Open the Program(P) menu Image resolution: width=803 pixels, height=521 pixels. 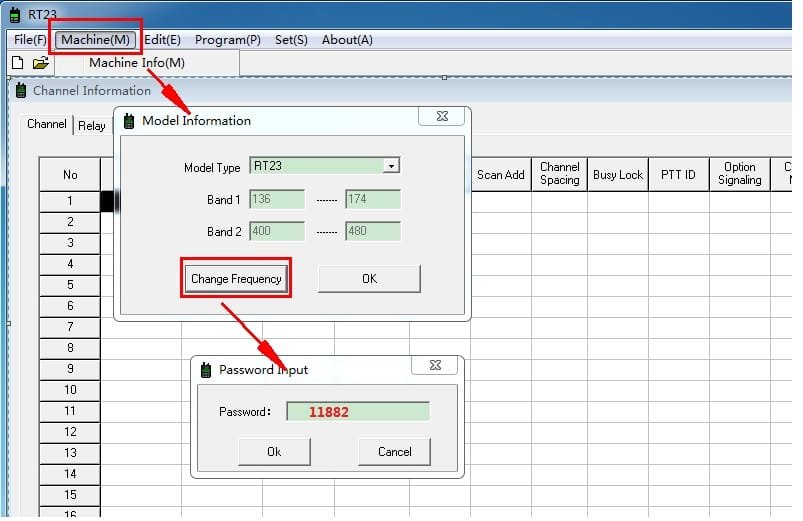tap(227, 40)
